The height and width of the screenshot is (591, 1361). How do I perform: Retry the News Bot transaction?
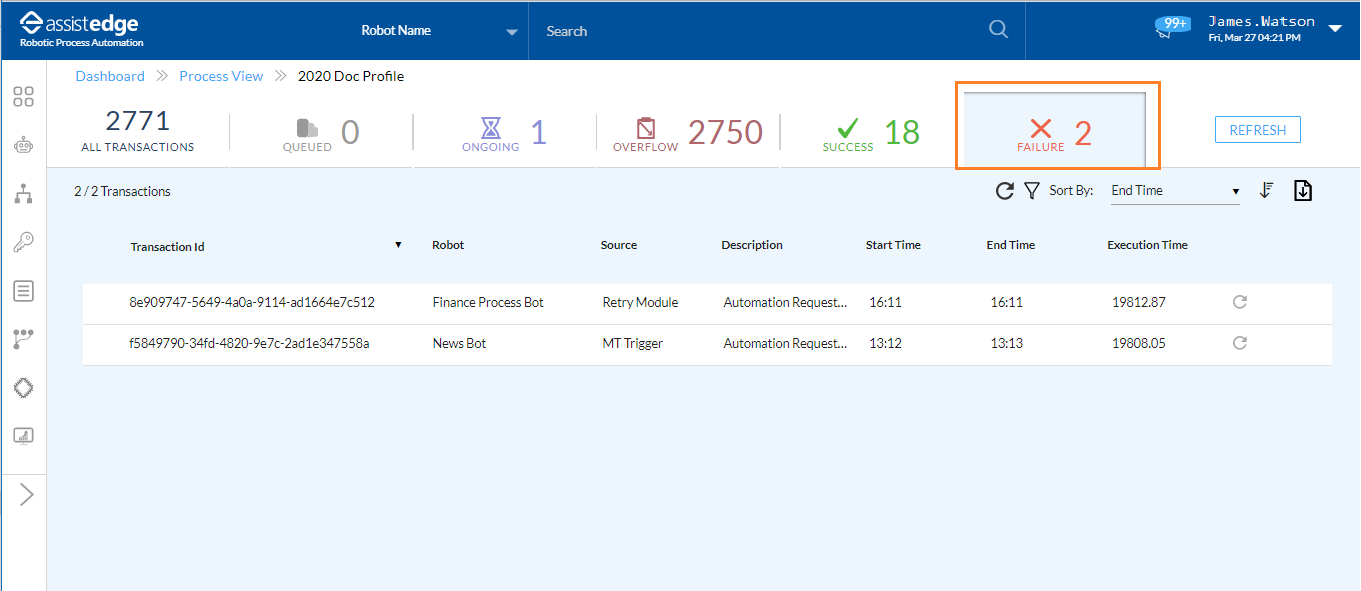(1240, 343)
